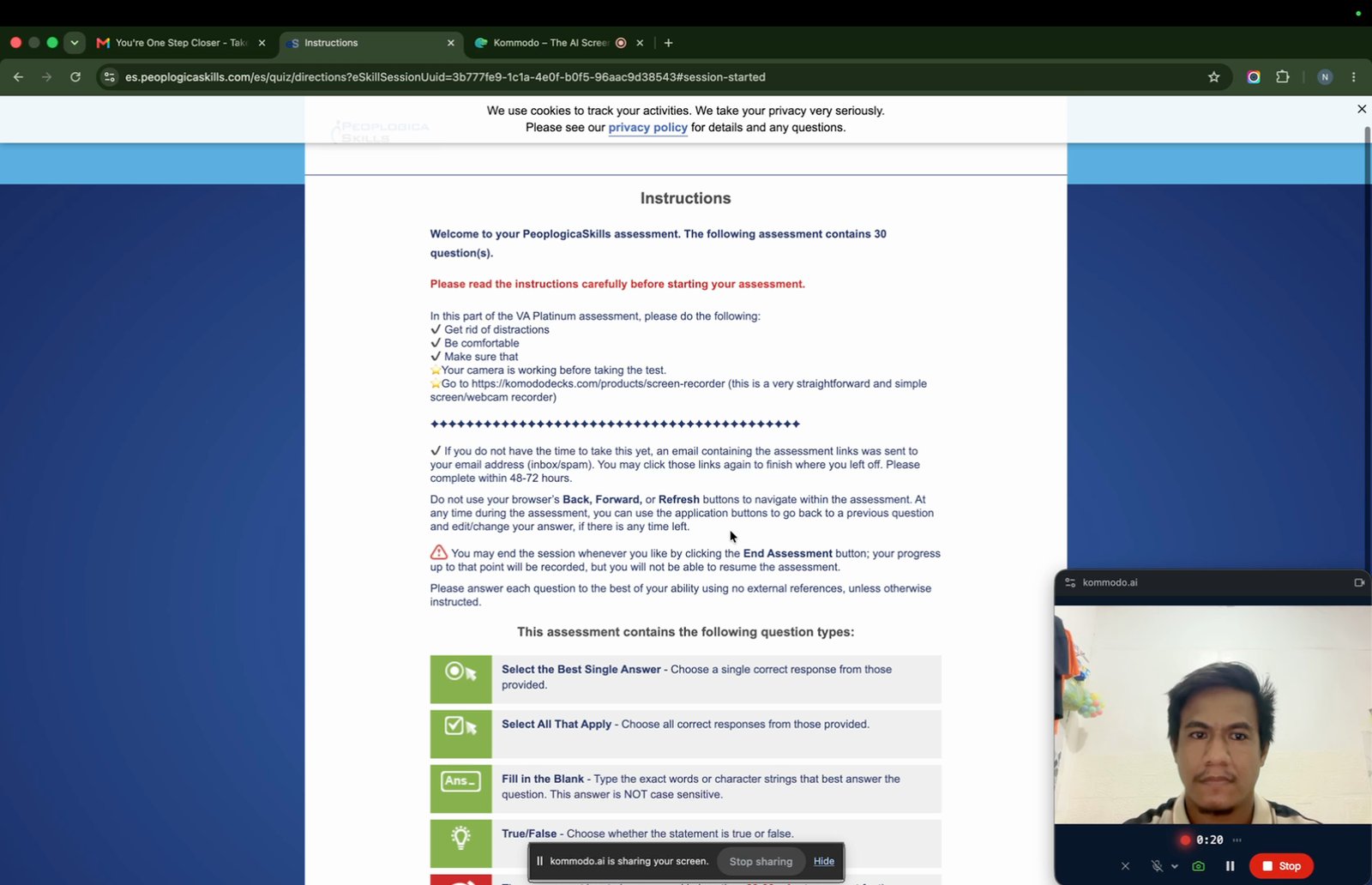This screenshot has width=1372, height=885.
Task: Go back to the previous page
Action: coord(18,77)
